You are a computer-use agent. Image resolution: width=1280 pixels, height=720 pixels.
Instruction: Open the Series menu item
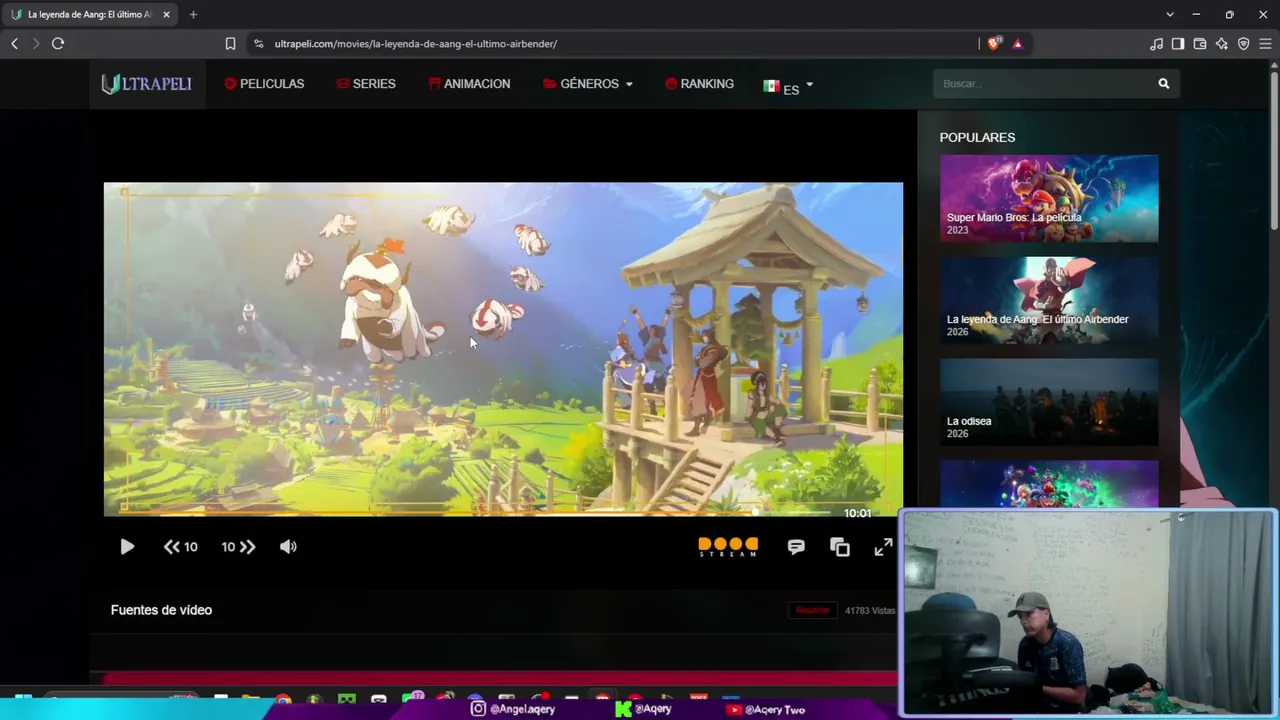366,84
